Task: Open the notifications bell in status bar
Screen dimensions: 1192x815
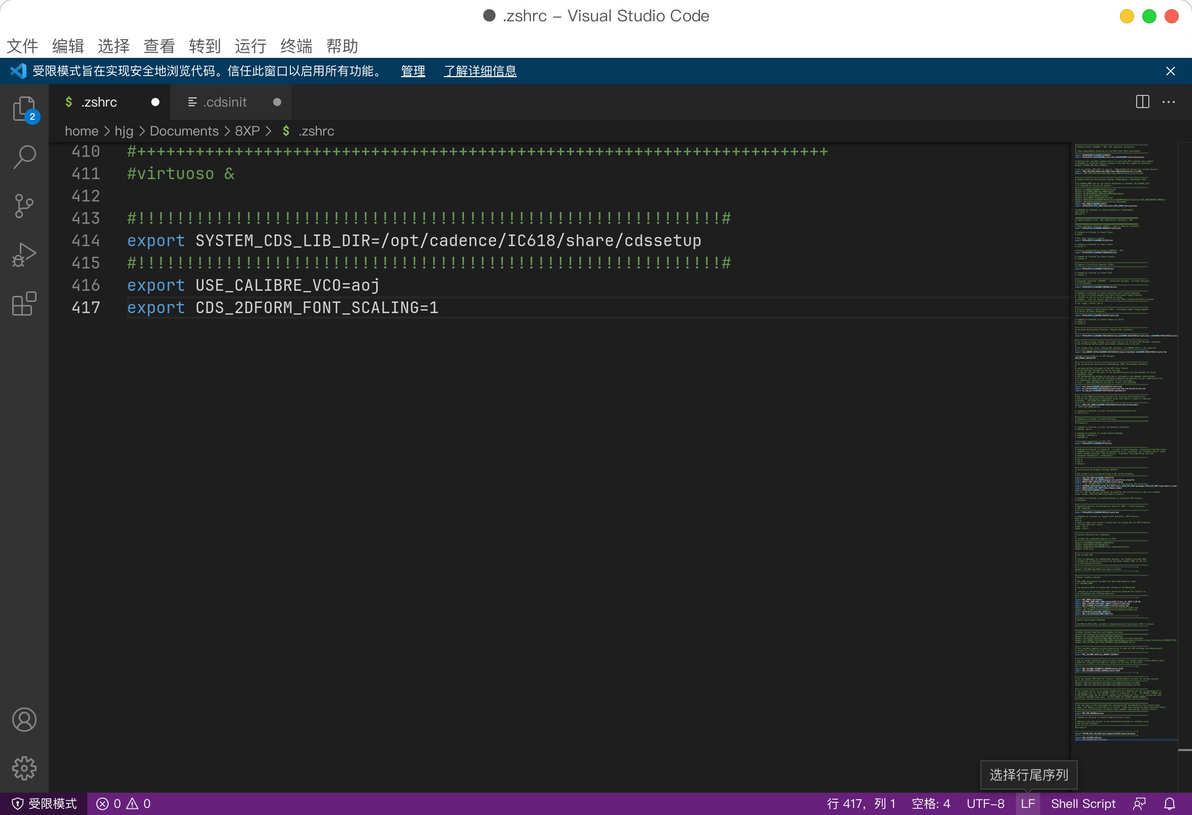Action: point(1170,804)
